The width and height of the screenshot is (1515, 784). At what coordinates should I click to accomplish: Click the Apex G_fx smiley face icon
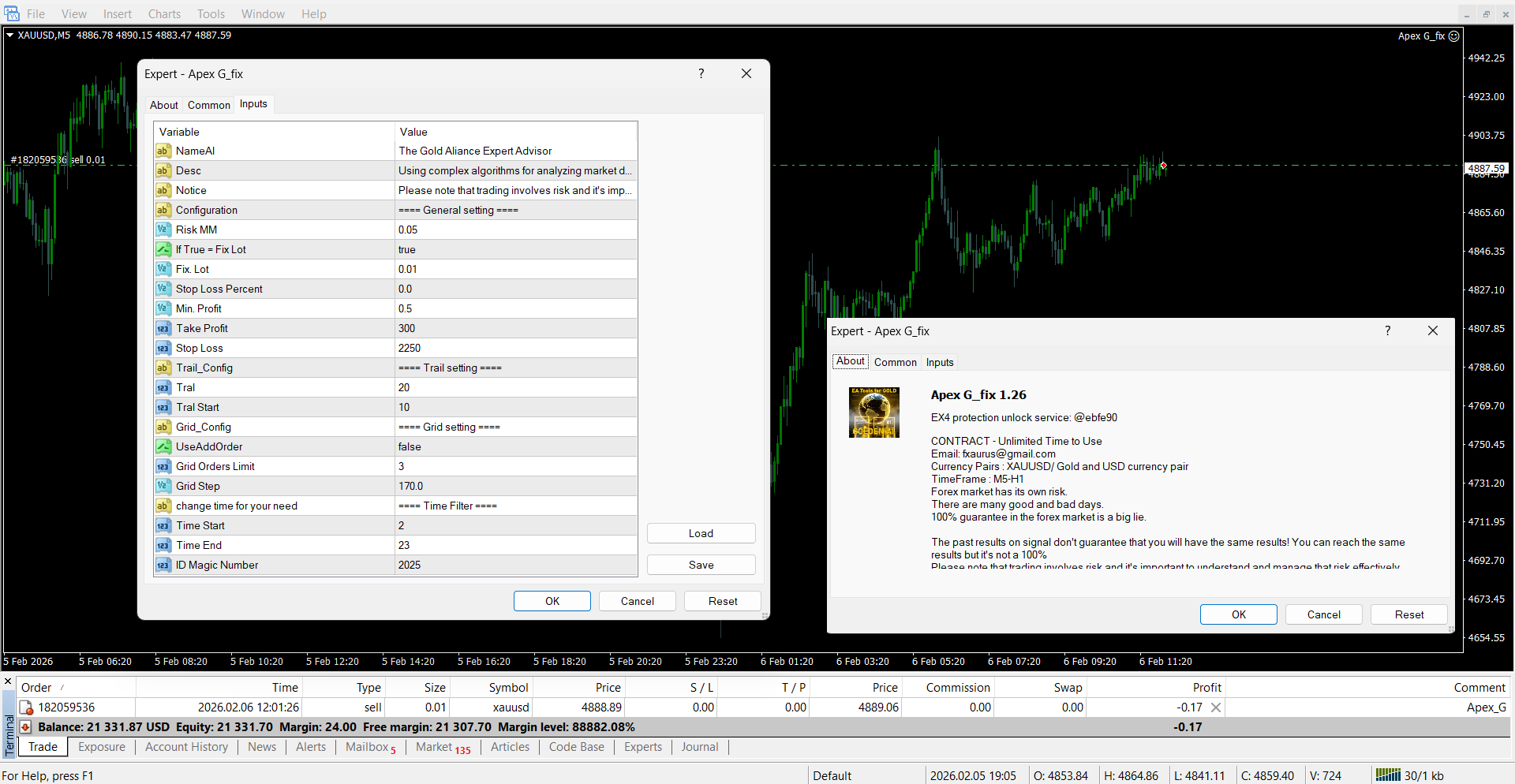1453,36
